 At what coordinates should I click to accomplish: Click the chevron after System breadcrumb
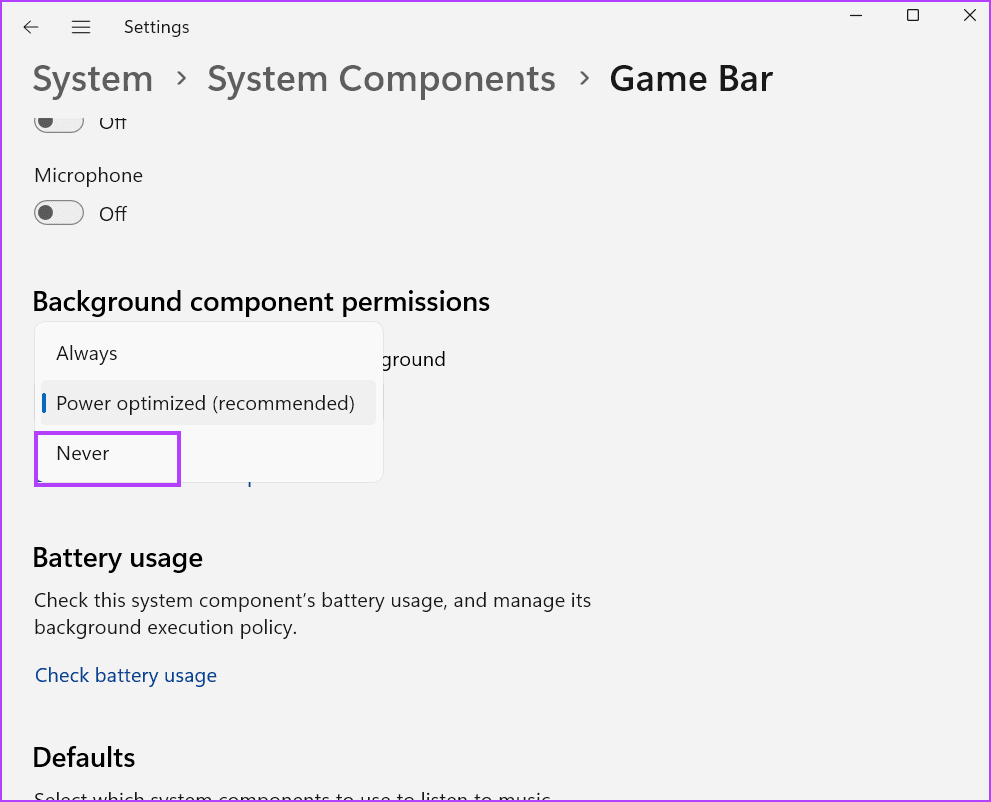click(181, 78)
